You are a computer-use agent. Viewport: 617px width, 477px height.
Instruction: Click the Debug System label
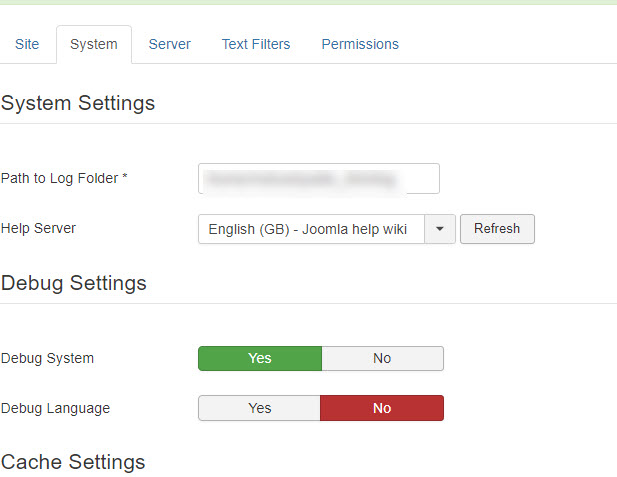click(x=47, y=358)
